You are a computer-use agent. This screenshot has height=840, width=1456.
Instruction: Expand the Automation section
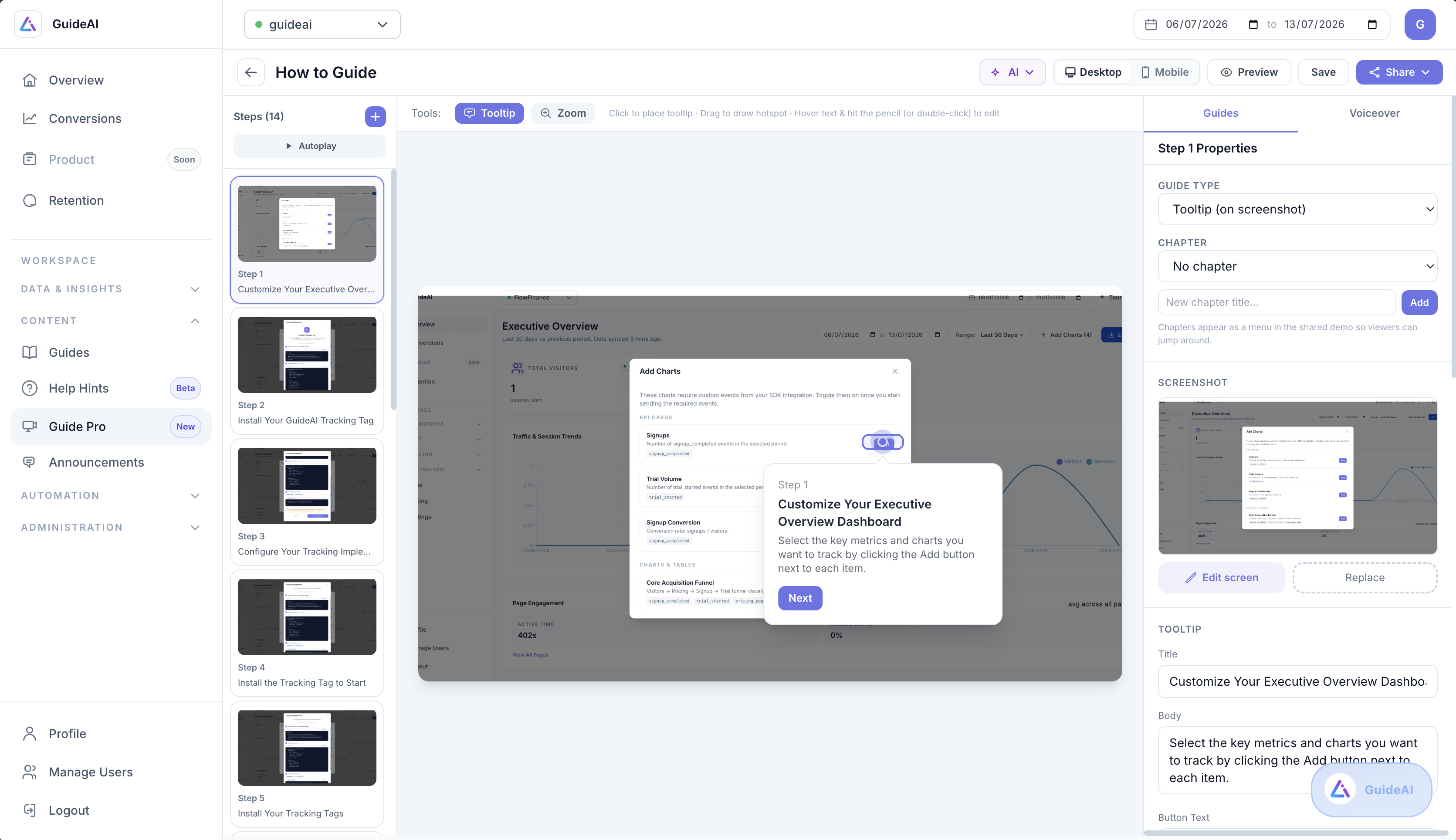pos(111,495)
